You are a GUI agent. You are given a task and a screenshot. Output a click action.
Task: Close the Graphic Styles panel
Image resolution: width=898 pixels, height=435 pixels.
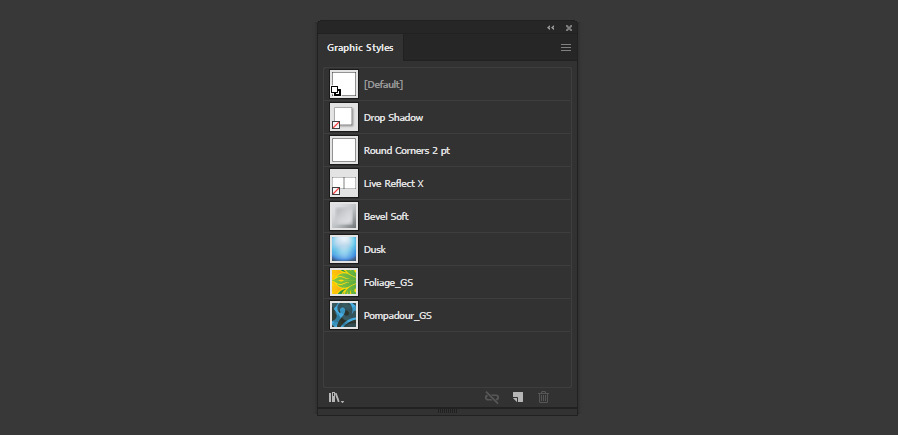click(569, 27)
